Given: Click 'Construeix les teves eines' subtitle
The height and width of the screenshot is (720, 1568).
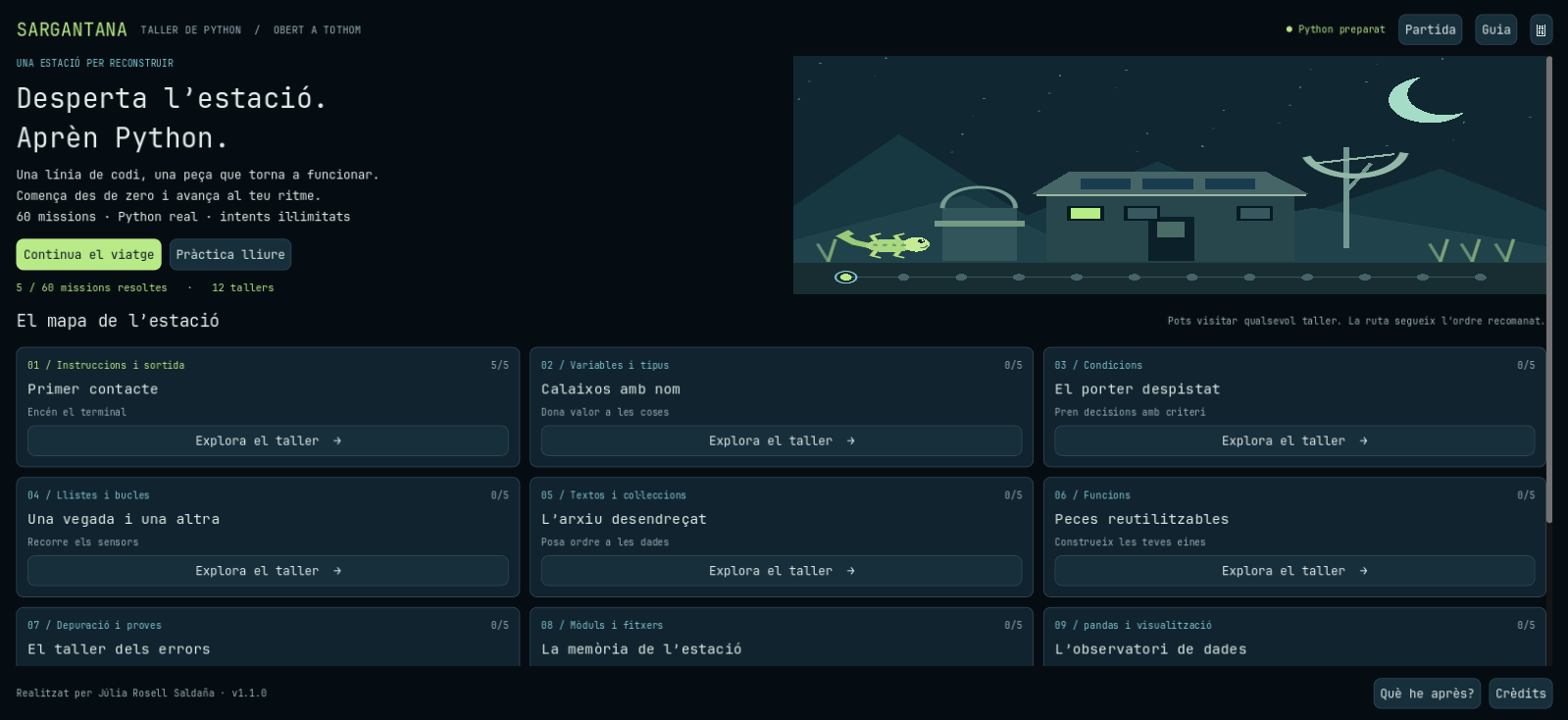Looking at the screenshot, I should coord(1130,542).
